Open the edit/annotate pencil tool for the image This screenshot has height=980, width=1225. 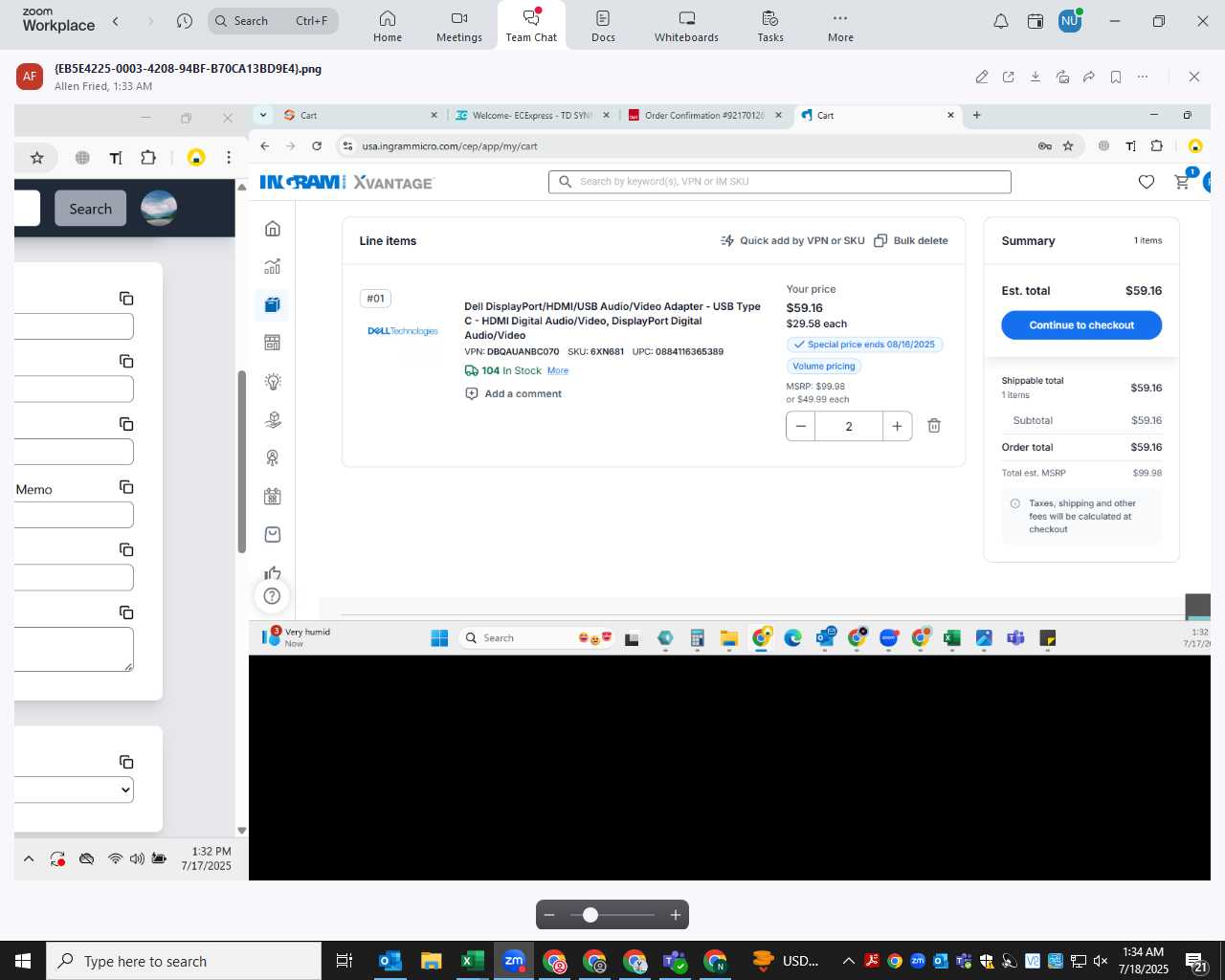981,77
